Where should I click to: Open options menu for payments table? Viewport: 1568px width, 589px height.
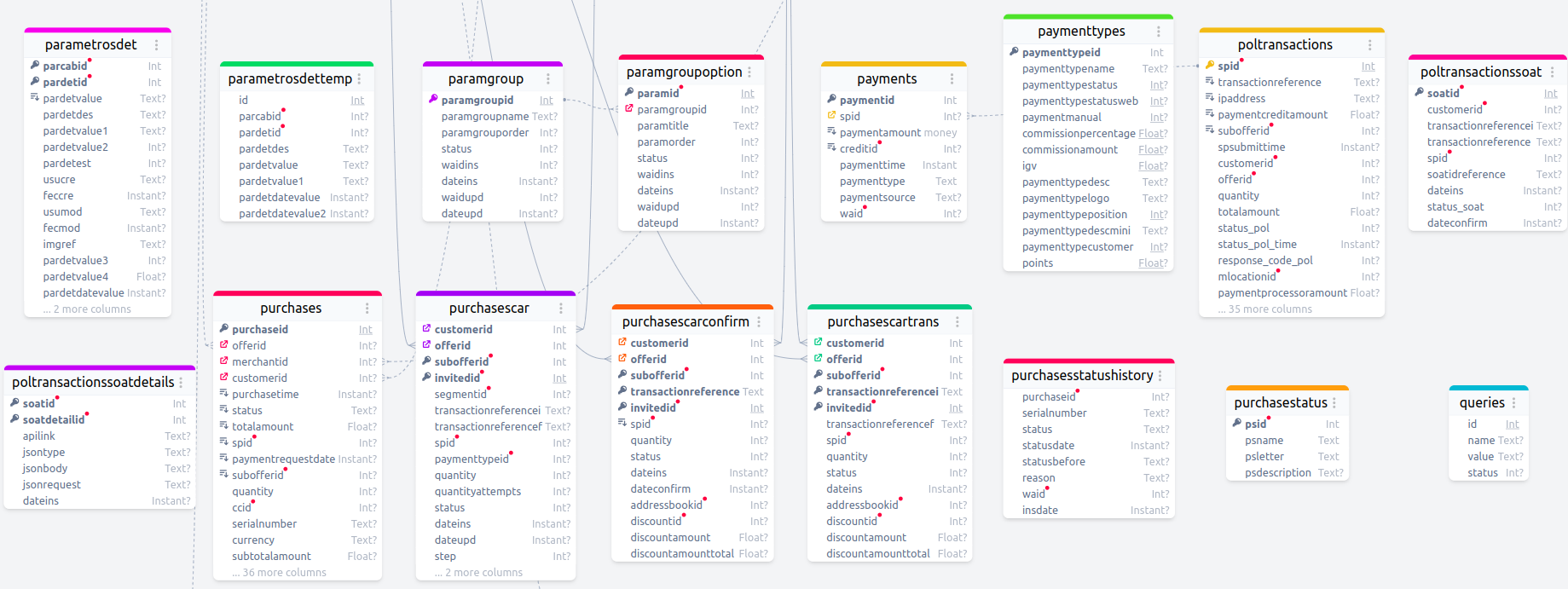tap(952, 79)
